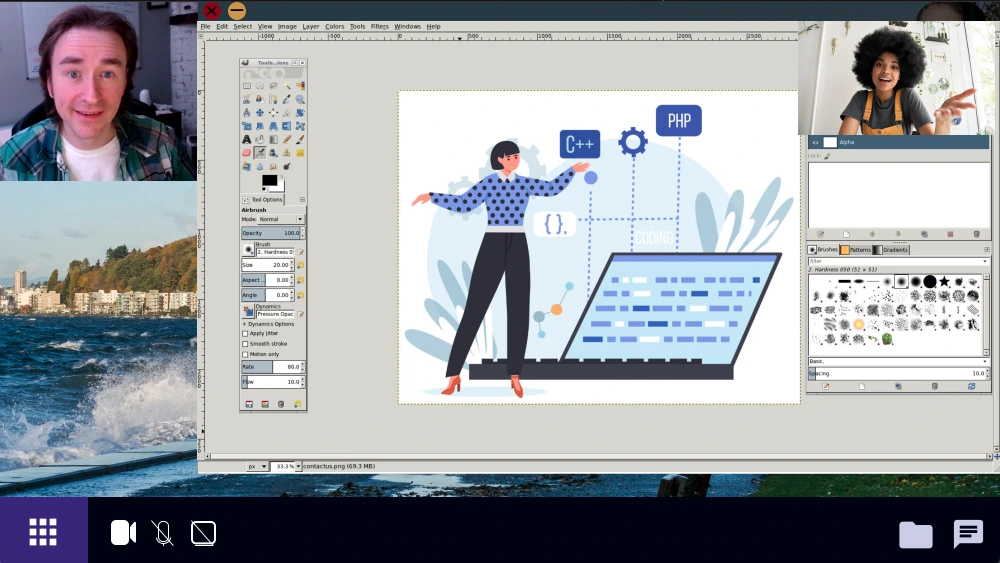
Task: Open the Brushes dock tab menu arrow
Action: [987, 249]
